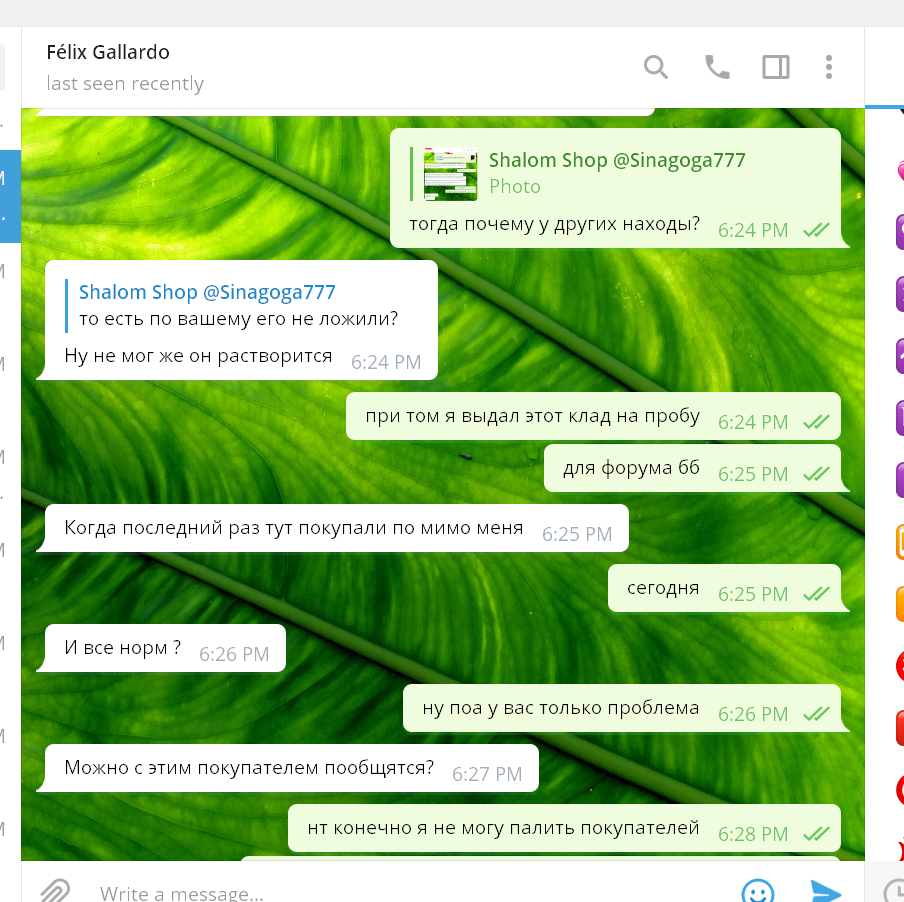
Task: Open the recent emoji clock tab
Action: [x=896, y=890]
